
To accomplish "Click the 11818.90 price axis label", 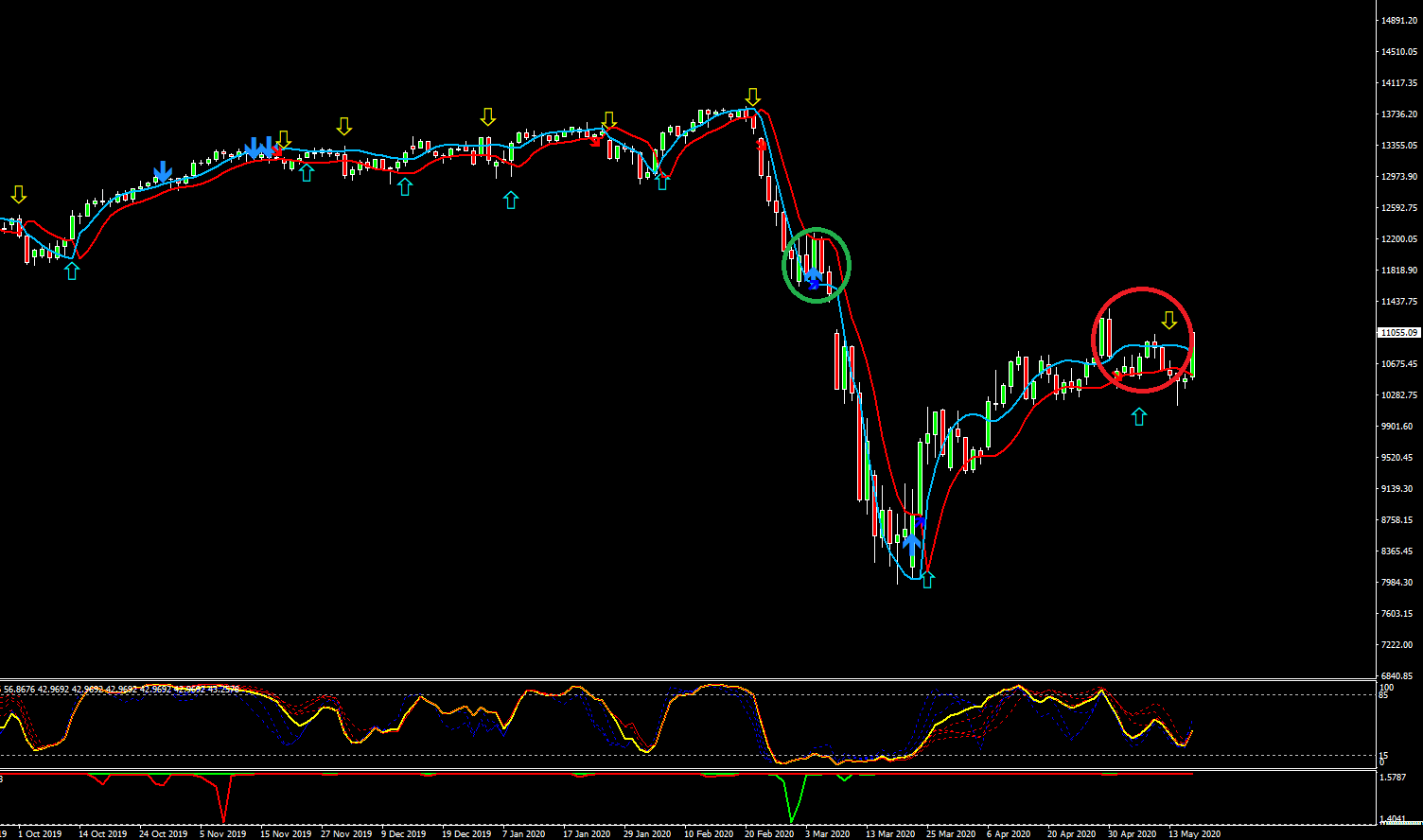I will [x=1399, y=271].
